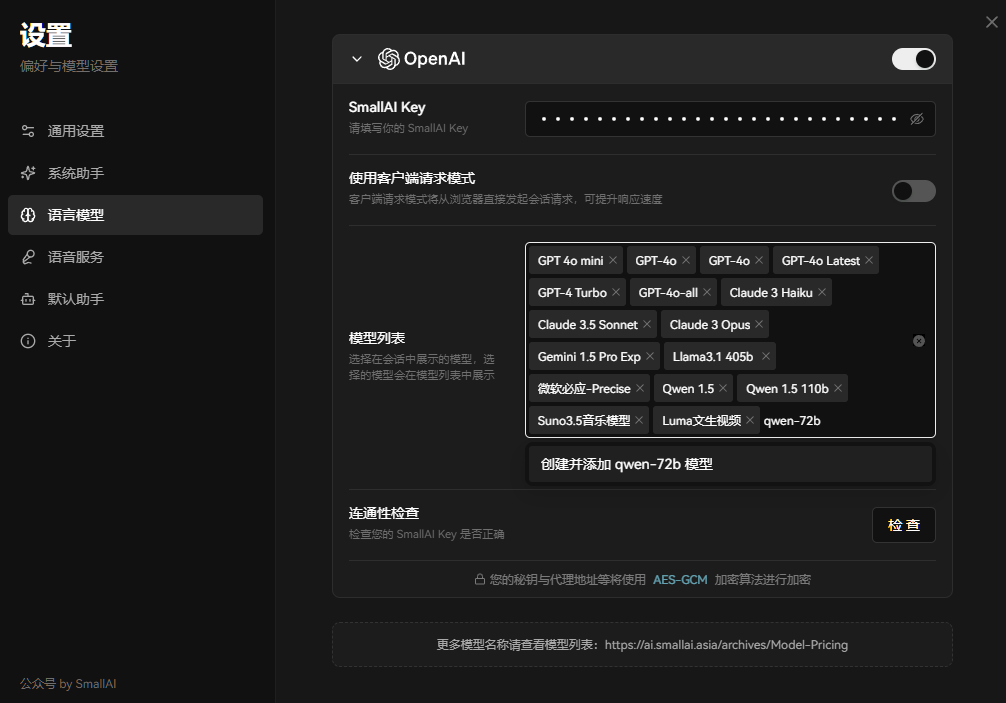1006x703 pixels.
Task: Click the 检查 connectivity button
Action: pyautogui.click(x=903, y=525)
